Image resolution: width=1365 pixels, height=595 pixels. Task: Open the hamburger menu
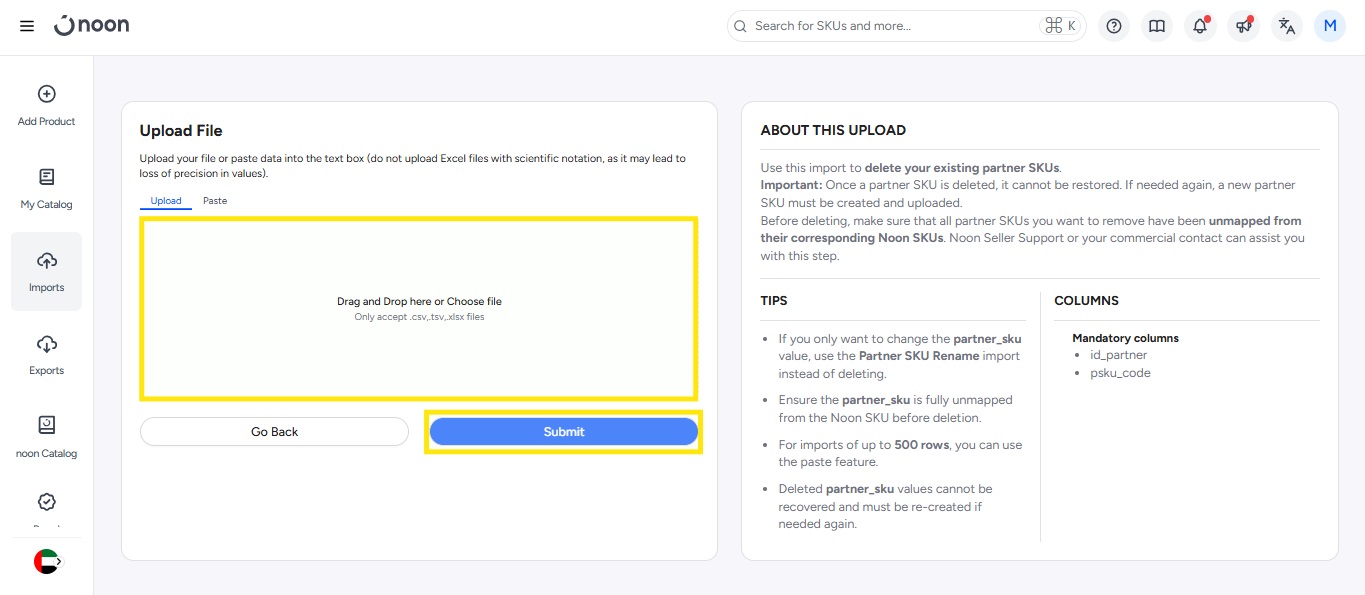(x=27, y=26)
